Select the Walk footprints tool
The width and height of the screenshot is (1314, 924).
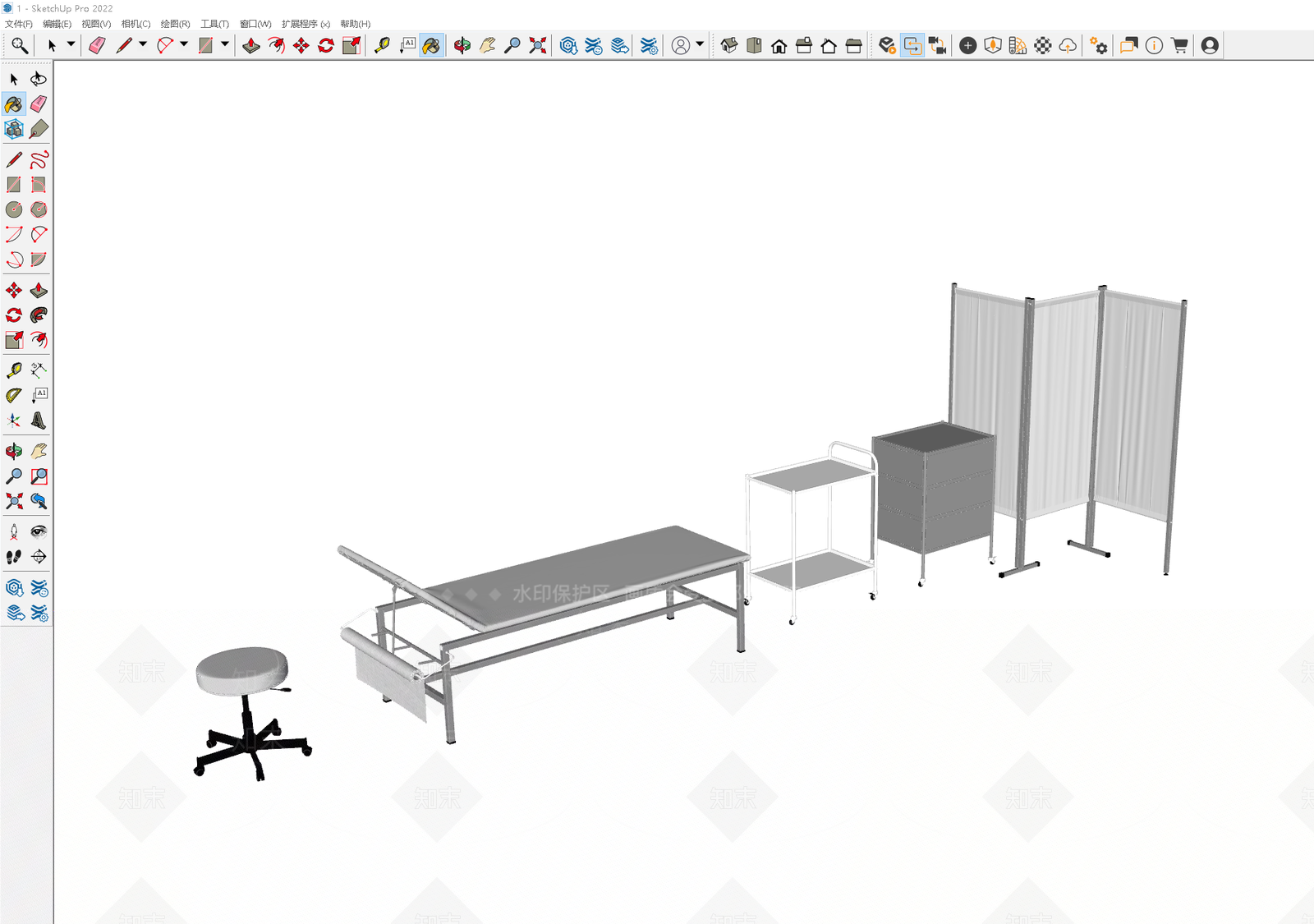(x=14, y=557)
